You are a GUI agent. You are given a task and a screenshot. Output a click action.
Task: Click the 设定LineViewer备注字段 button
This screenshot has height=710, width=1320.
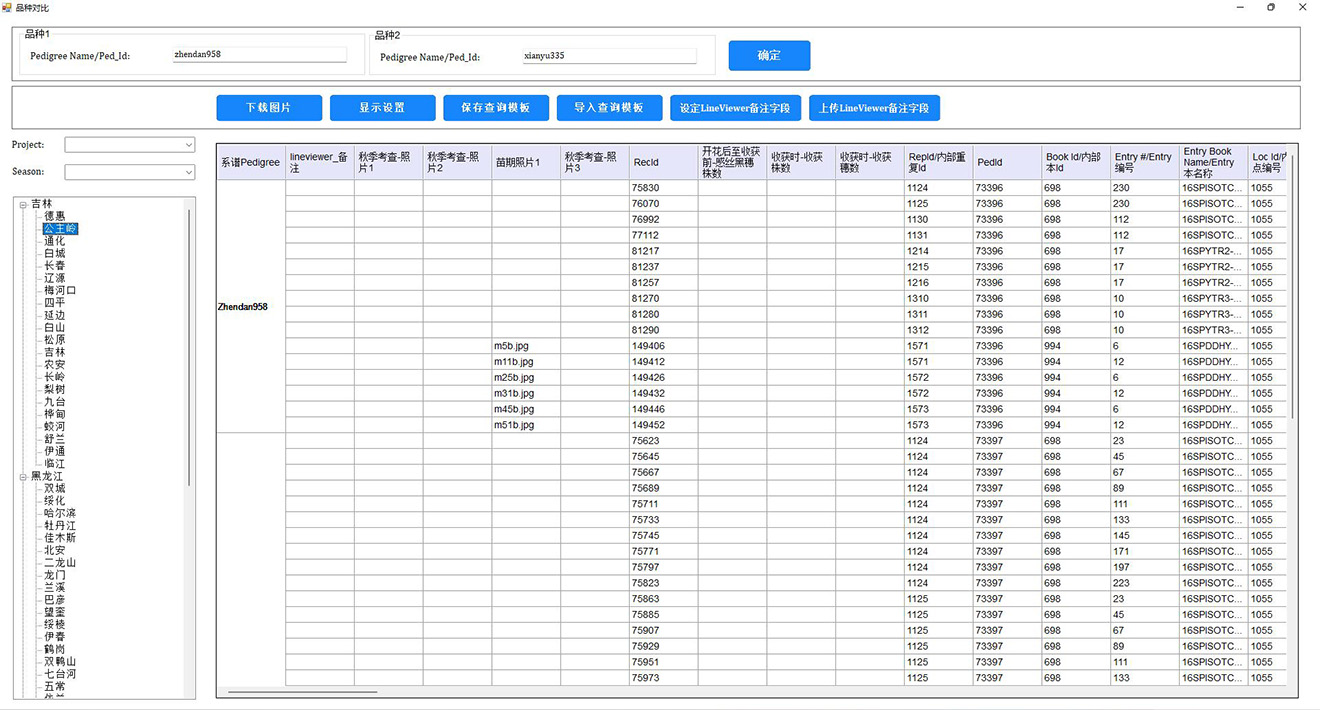pyautogui.click(x=735, y=108)
